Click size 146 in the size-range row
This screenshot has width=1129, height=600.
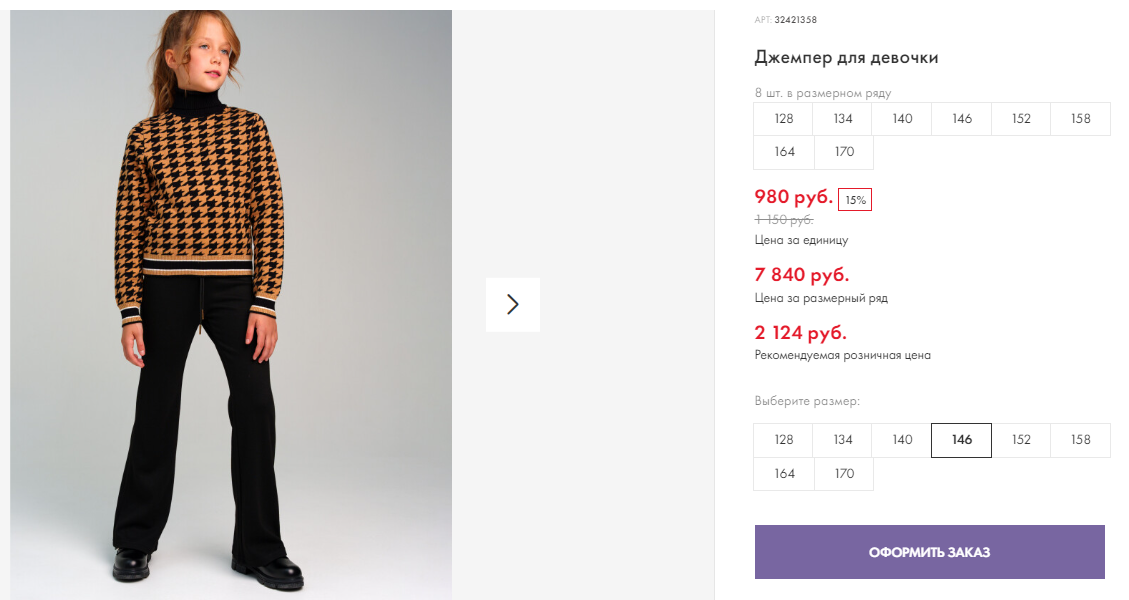[x=961, y=119]
